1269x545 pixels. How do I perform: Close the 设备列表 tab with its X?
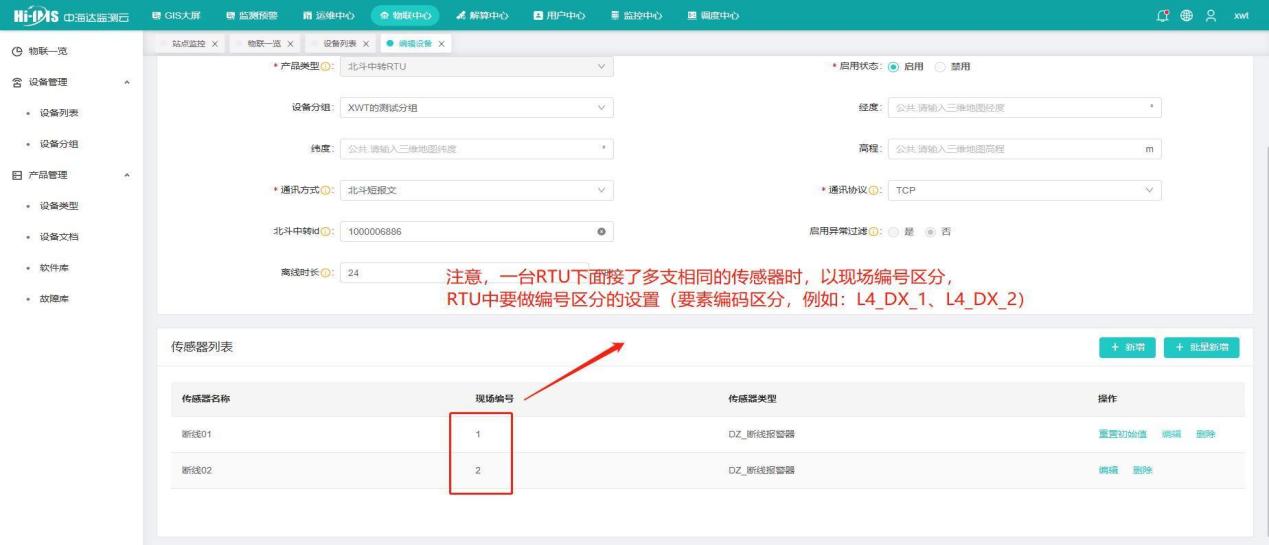point(366,44)
